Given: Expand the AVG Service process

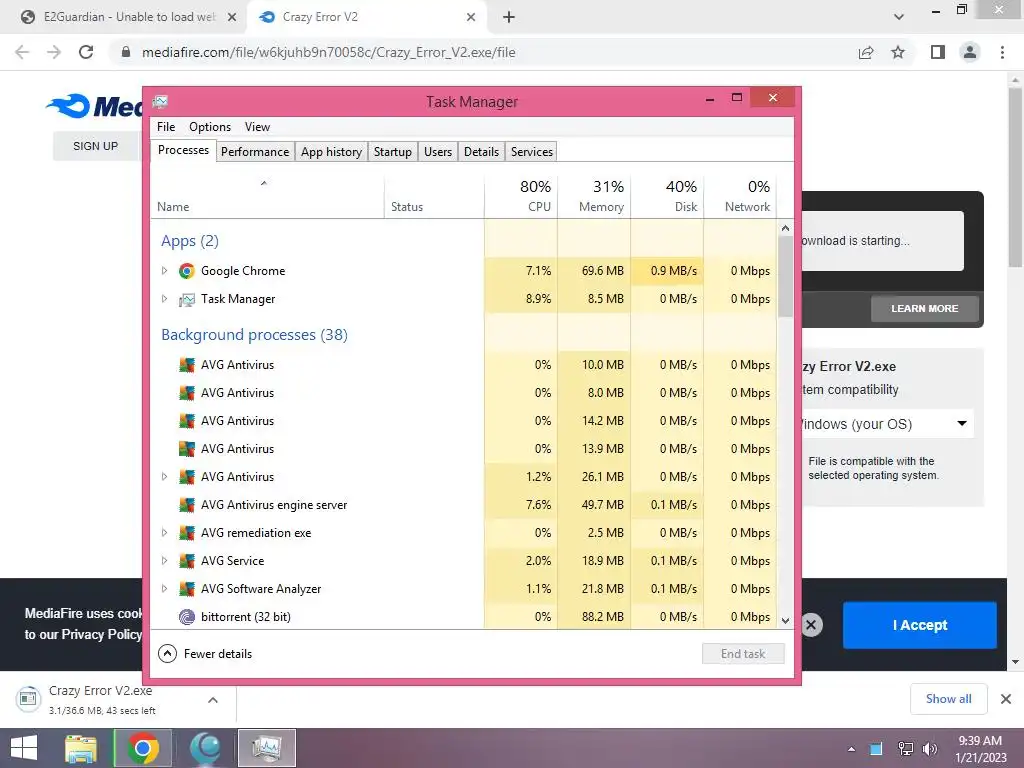Looking at the screenshot, I should (165, 561).
